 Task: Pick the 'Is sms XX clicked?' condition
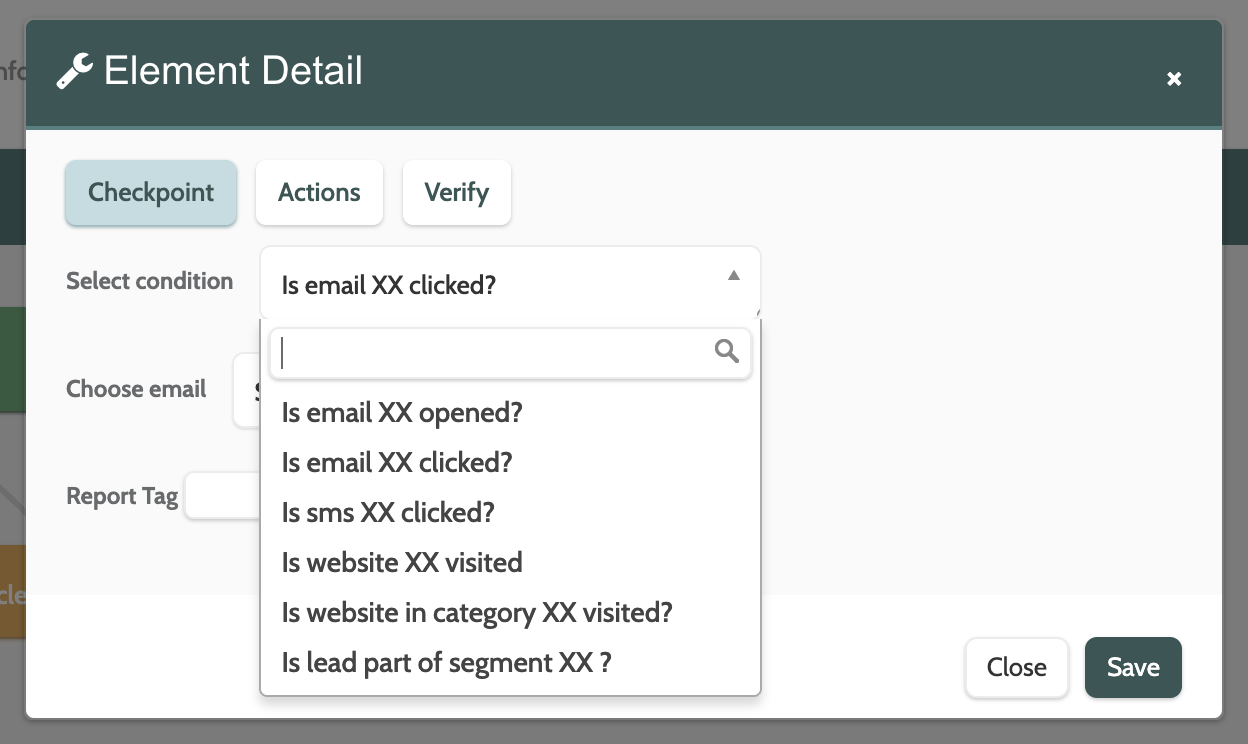[x=388, y=513]
